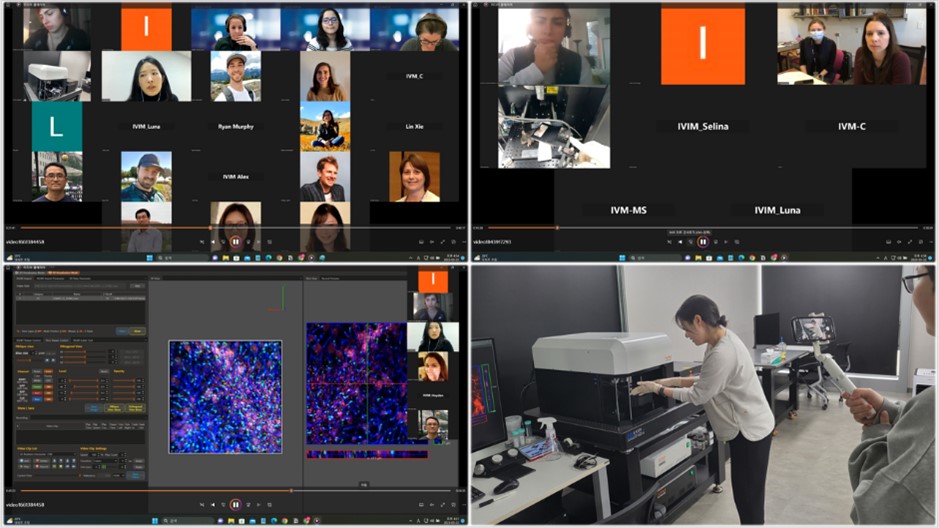Click taskbar search box in participant gallery screenshot
Screen dimensions: 939x528
point(182,257)
